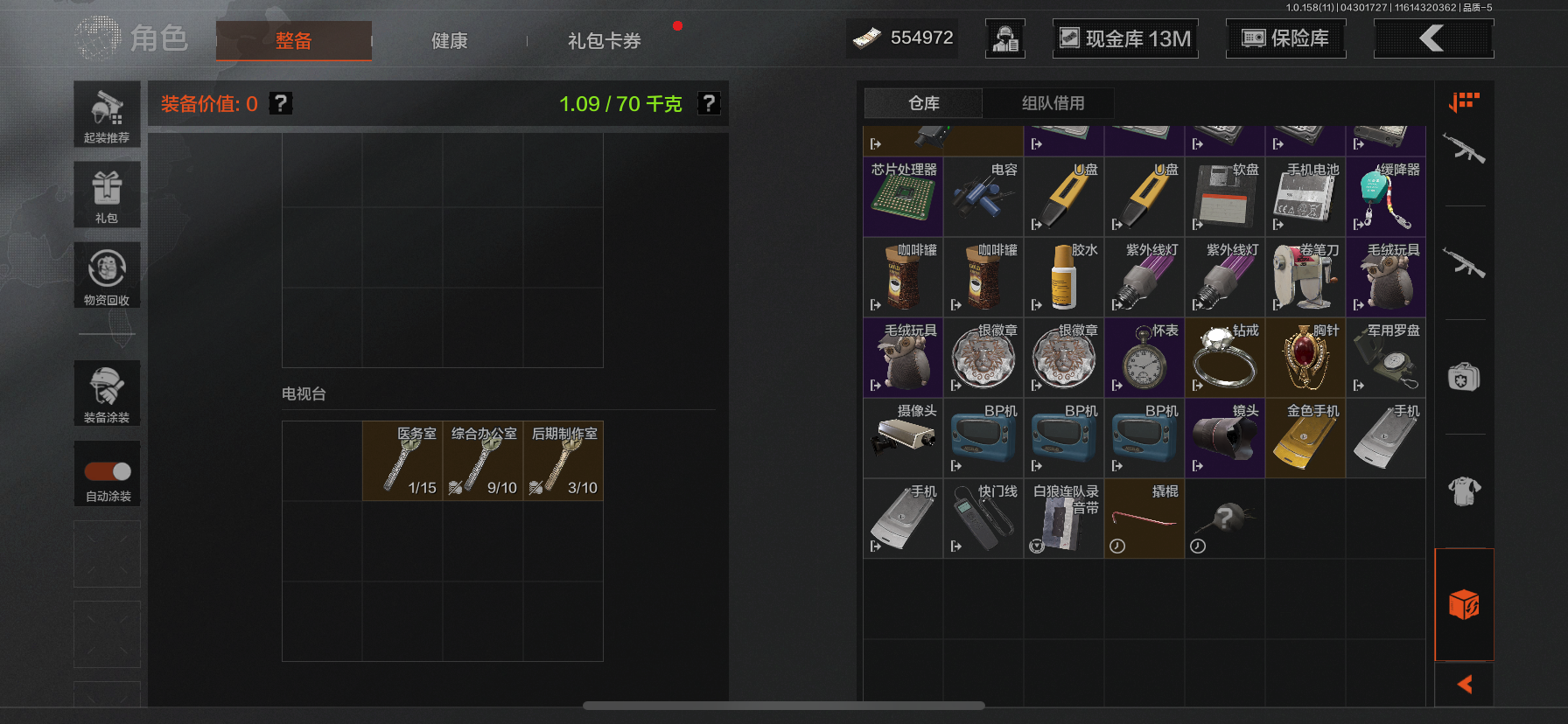Open the 现金库 13M button
Viewport: 1568px width, 724px height.
pyautogui.click(x=1125, y=38)
